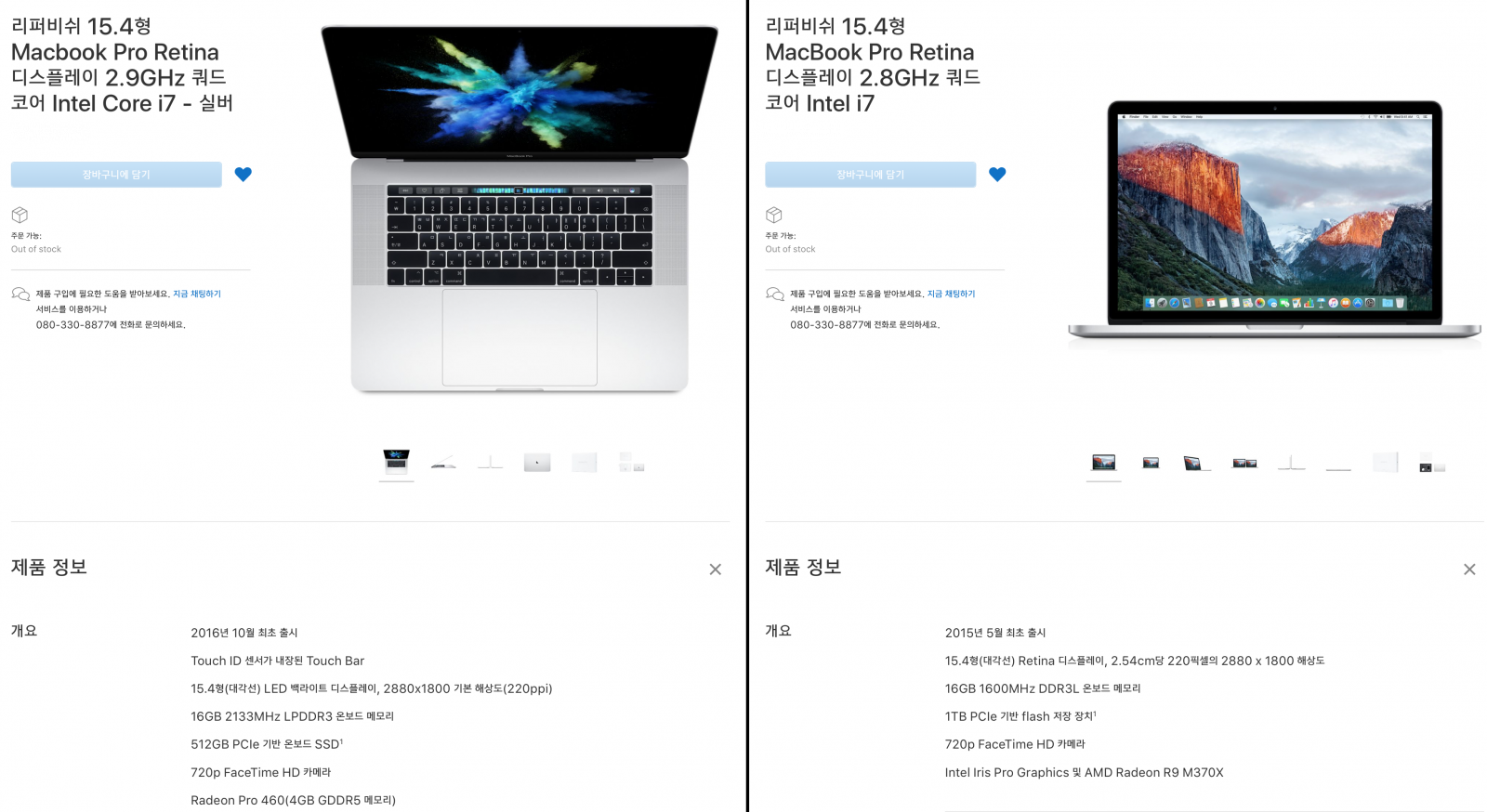Select last thumbnail in left product gallery

point(631,463)
